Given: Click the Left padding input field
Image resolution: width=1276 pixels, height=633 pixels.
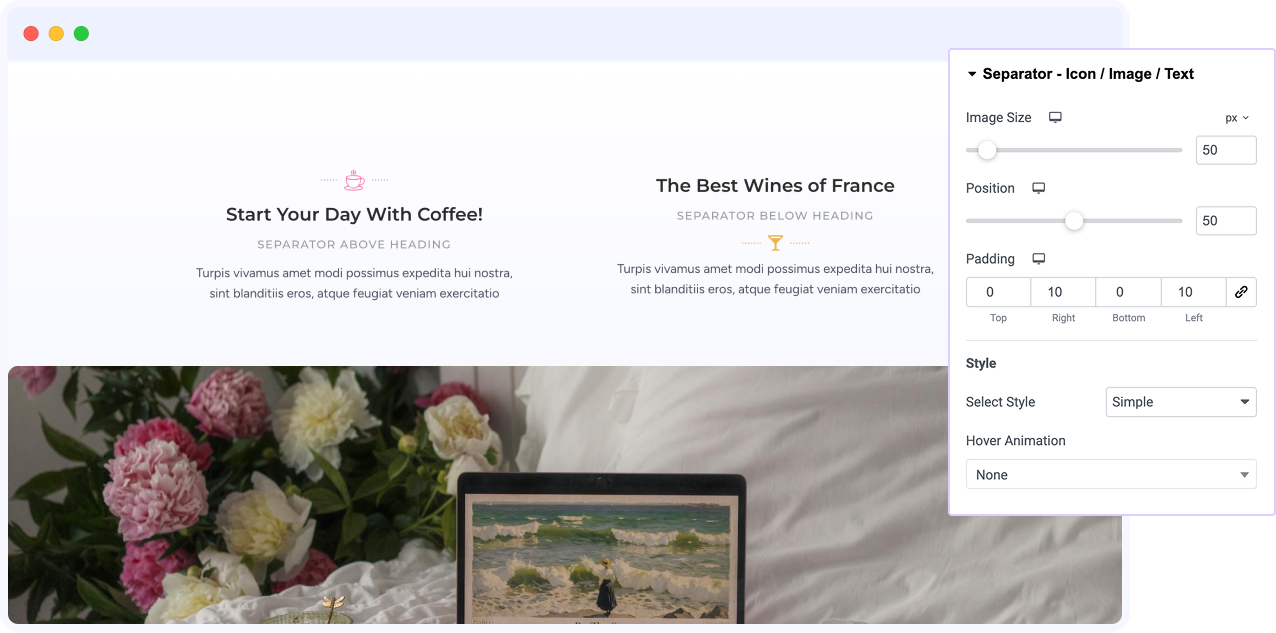Looking at the screenshot, I should pyautogui.click(x=1193, y=292).
